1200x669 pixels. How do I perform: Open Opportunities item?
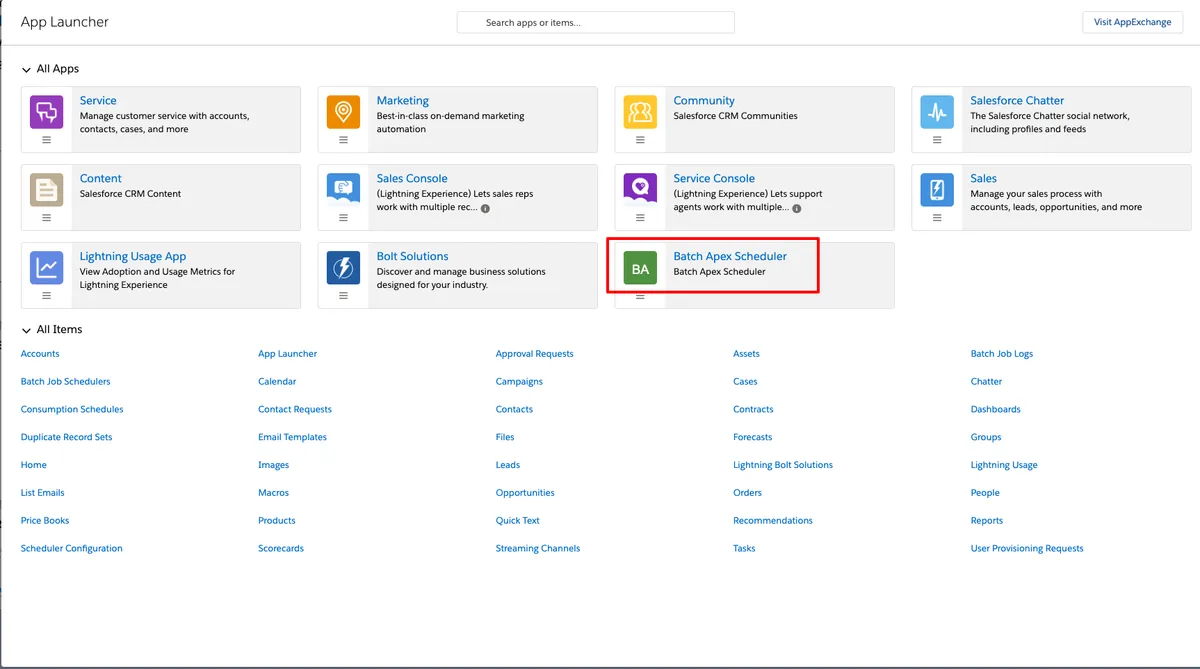[x=525, y=493]
